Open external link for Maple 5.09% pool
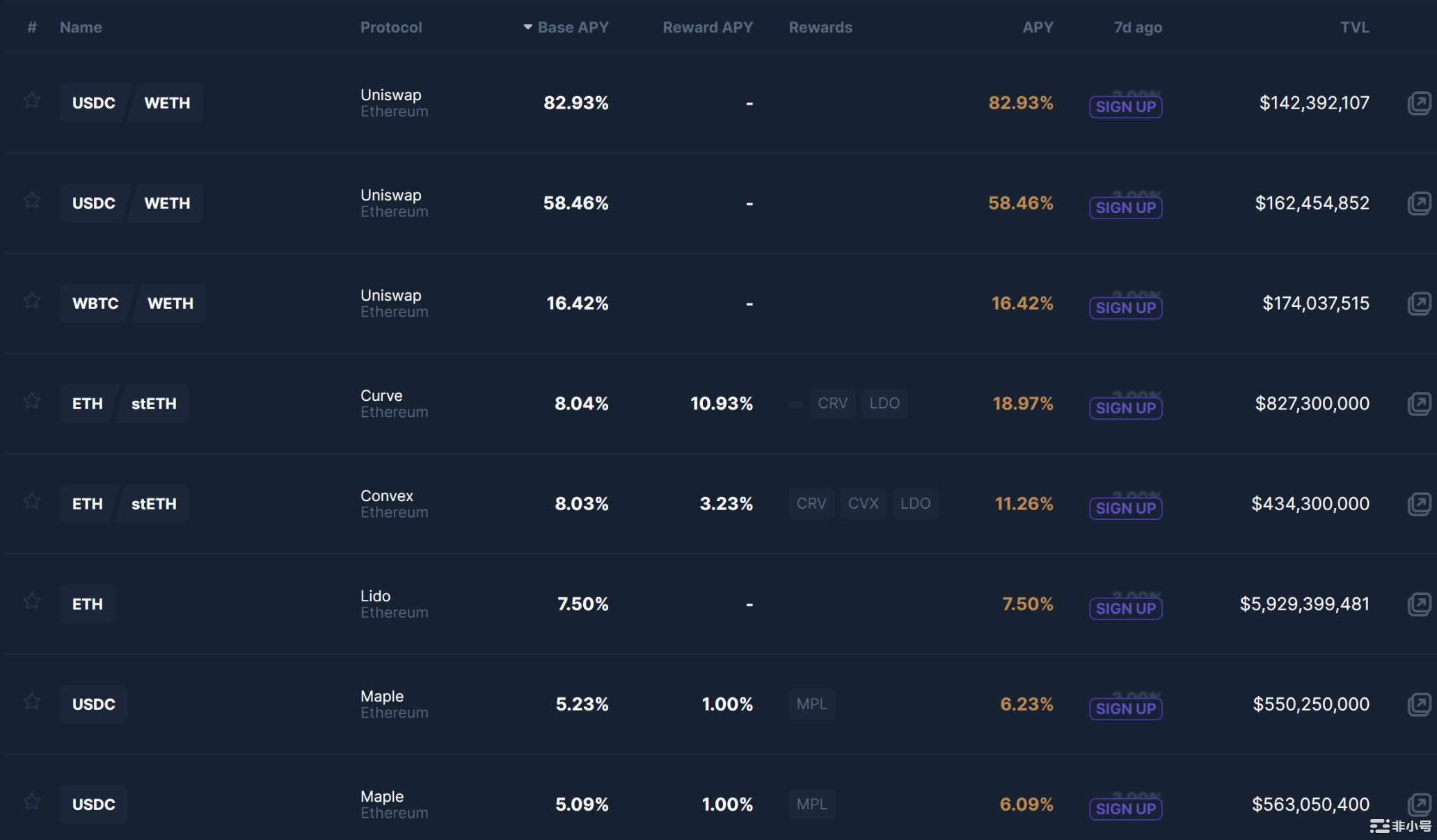Image resolution: width=1437 pixels, height=840 pixels. 1418,805
